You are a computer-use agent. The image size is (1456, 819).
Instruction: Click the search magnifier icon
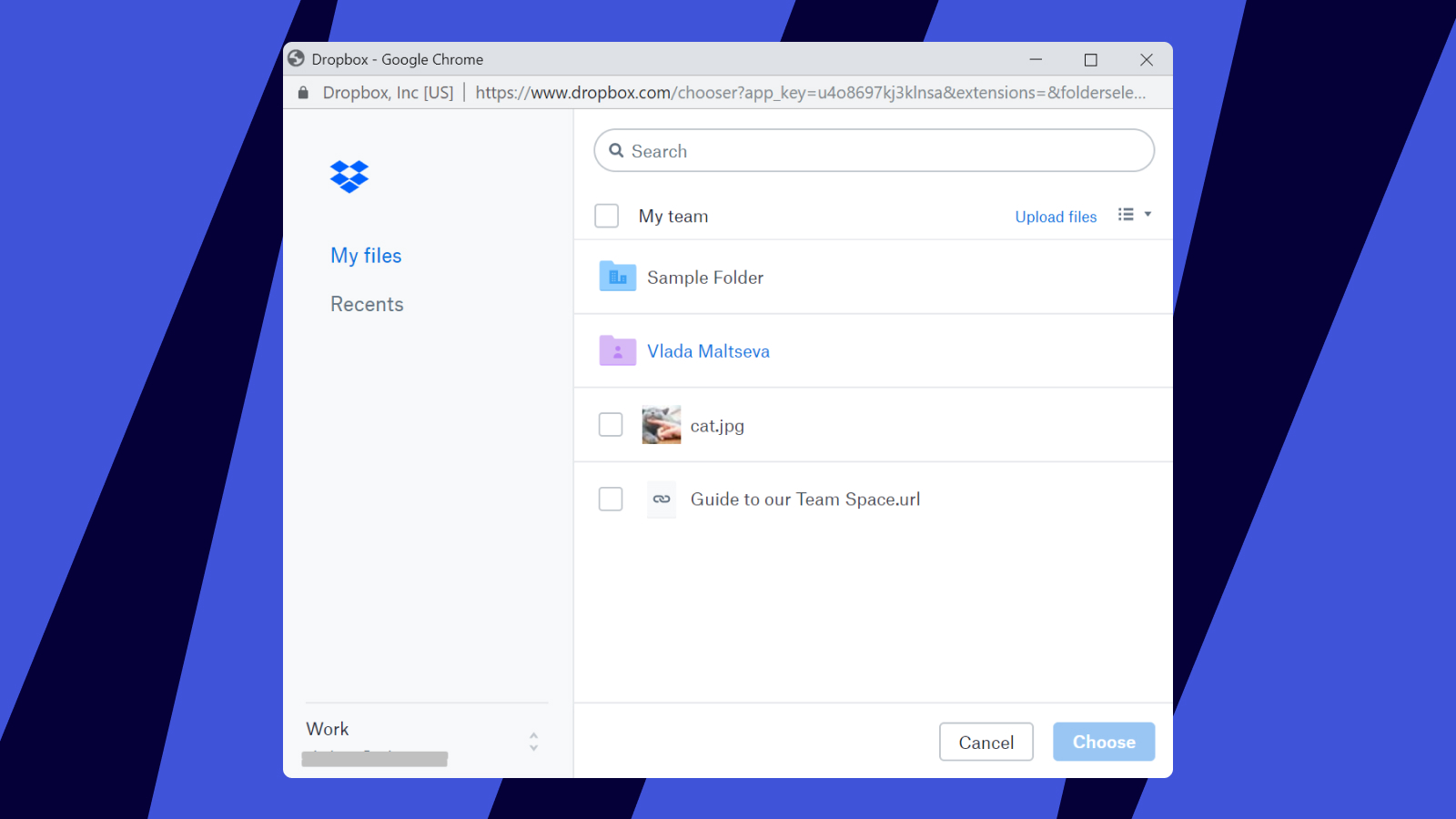[616, 151]
